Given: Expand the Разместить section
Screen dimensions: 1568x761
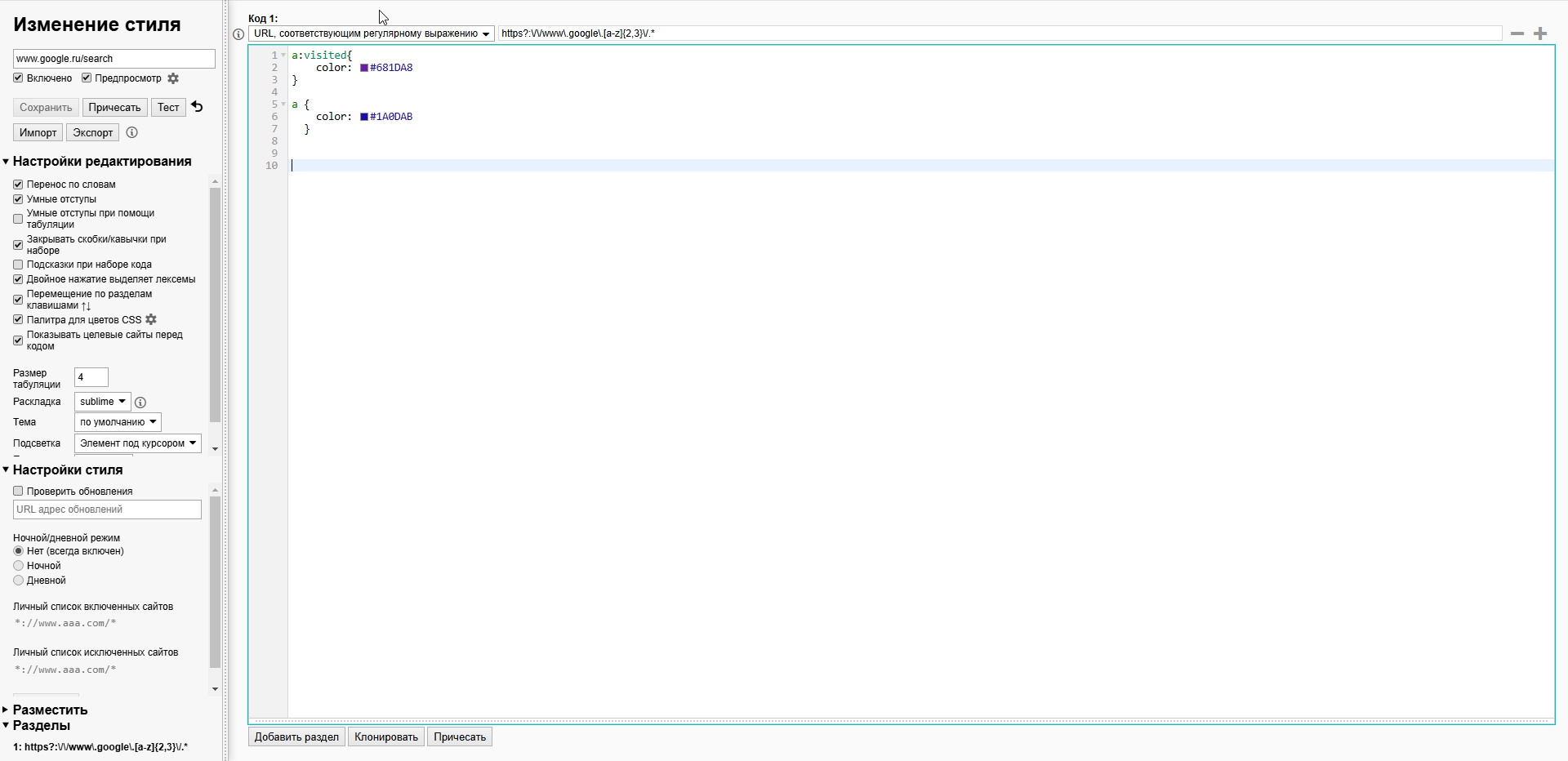Looking at the screenshot, I should click(x=50, y=710).
